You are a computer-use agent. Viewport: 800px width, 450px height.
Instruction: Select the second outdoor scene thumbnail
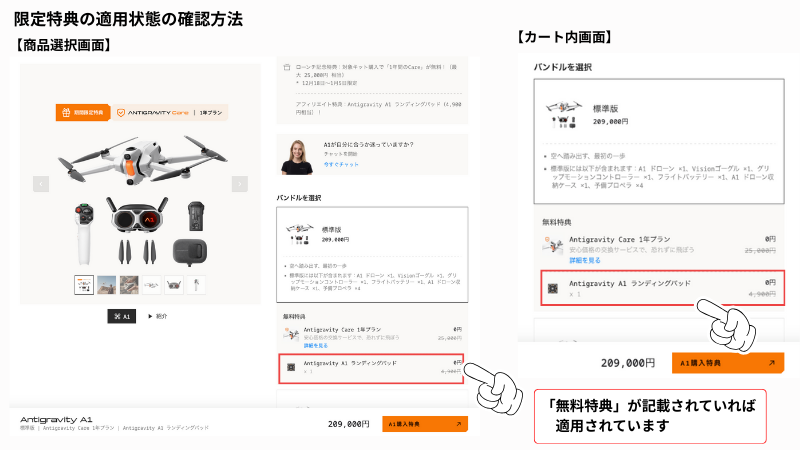107,285
